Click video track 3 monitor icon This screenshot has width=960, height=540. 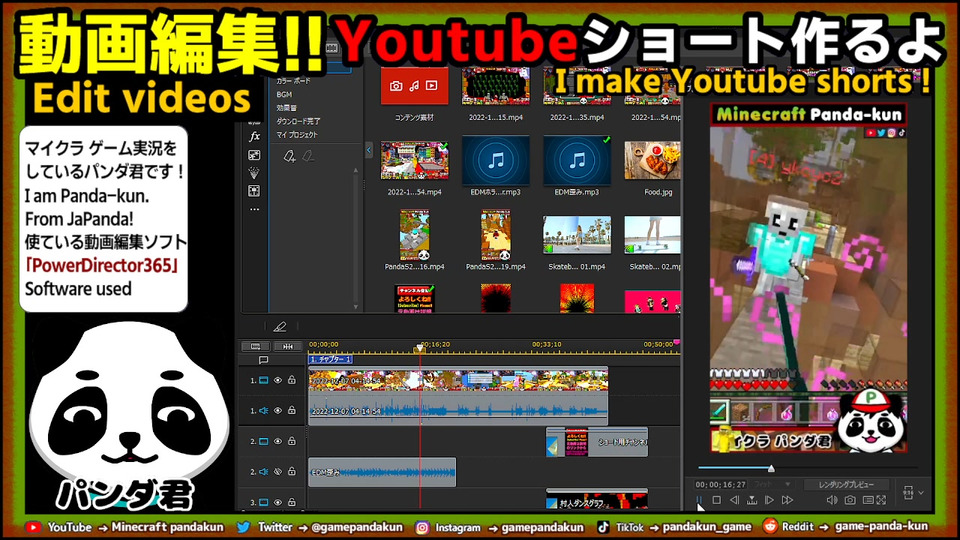pyautogui.click(x=264, y=502)
